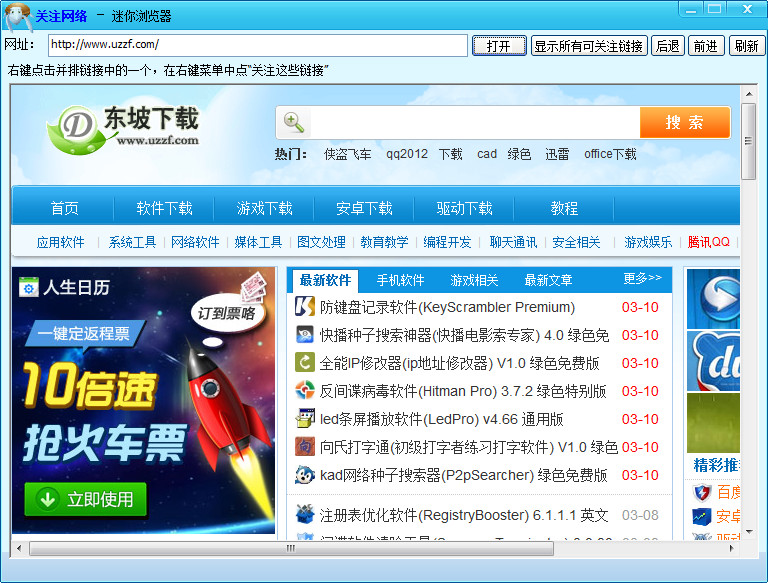Go forward with 前进 button

[x=706, y=46]
